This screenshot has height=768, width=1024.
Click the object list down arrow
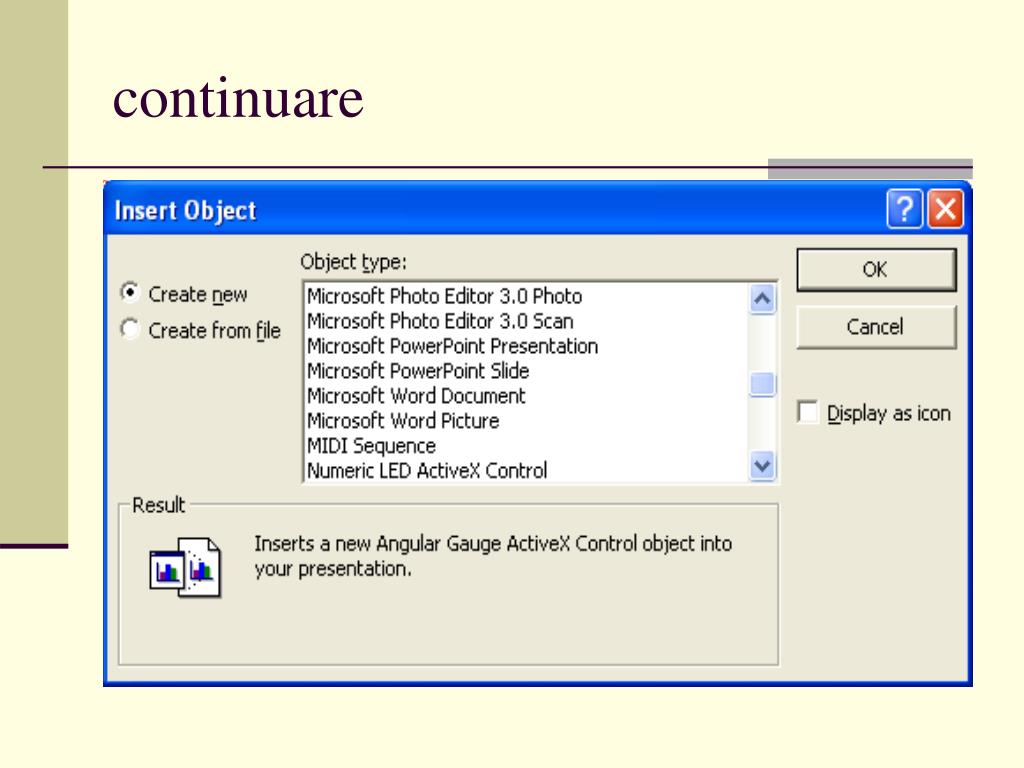tap(762, 466)
